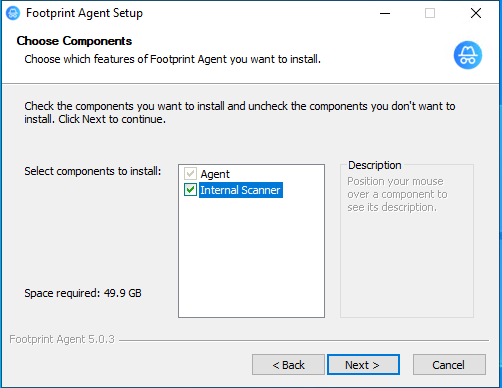Viewport: 502px width, 388px height.
Task: Close the setup window
Action: point(476,13)
